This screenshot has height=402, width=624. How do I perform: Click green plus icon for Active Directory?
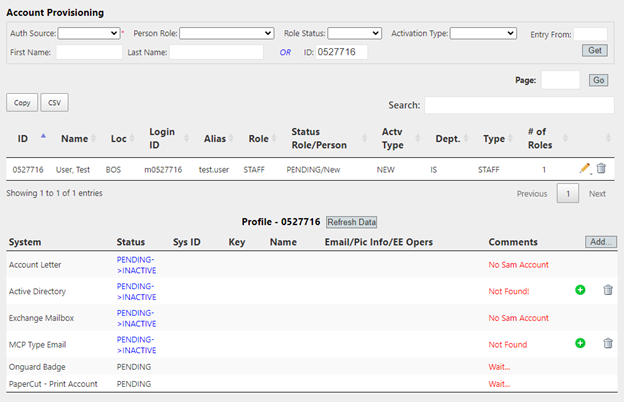click(x=580, y=290)
